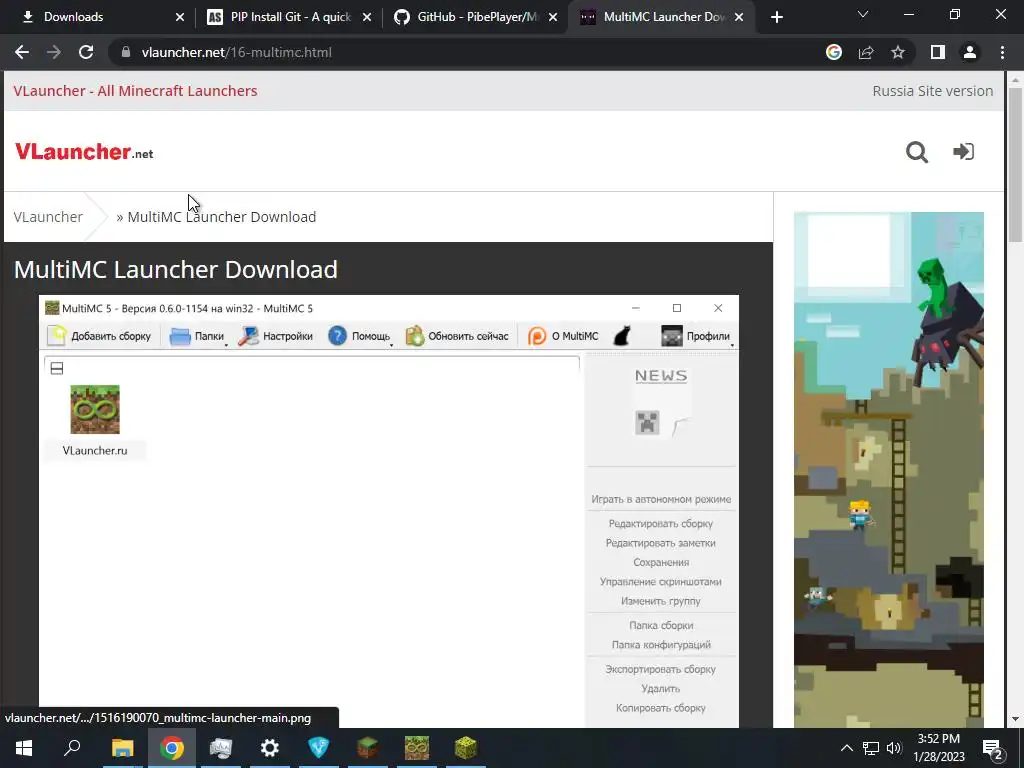Open Settings gear from taskbar
1024x768 pixels.
coord(270,748)
